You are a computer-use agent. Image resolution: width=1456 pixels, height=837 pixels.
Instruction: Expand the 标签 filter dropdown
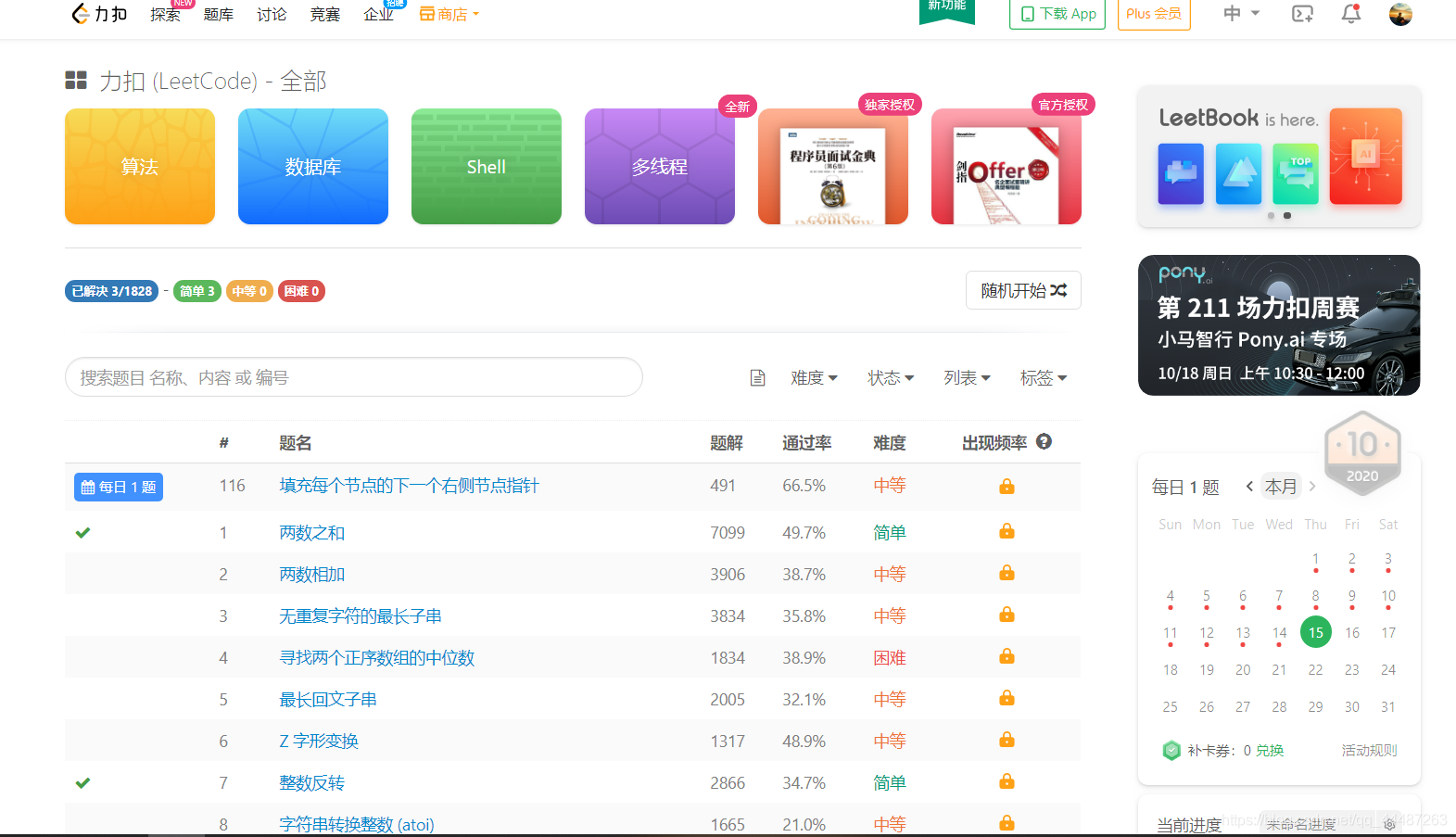pyautogui.click(x=1044, y=378)
